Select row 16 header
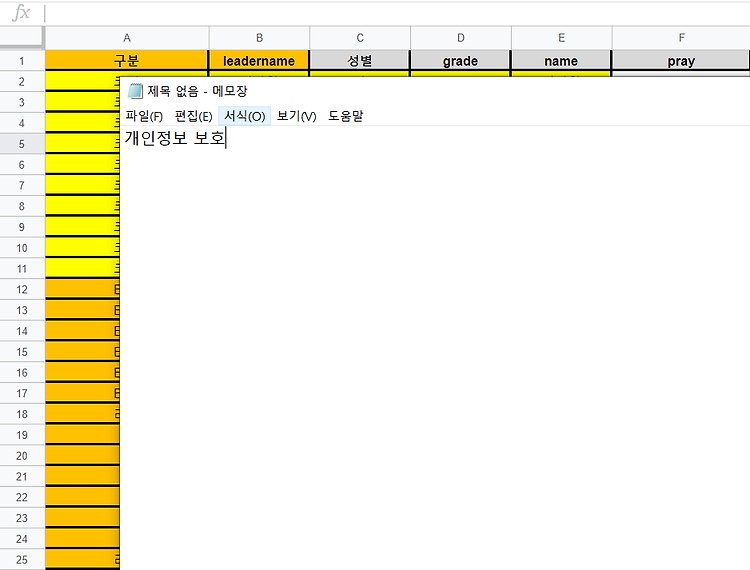Image resolution: width=750 pixels, height=570 pixels. [22, 373]
